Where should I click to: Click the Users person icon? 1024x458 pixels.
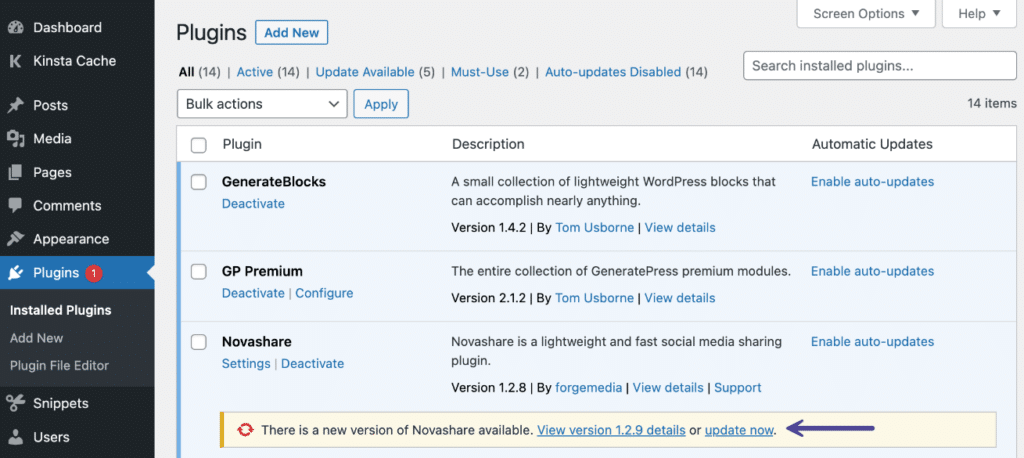pos(16,437)
